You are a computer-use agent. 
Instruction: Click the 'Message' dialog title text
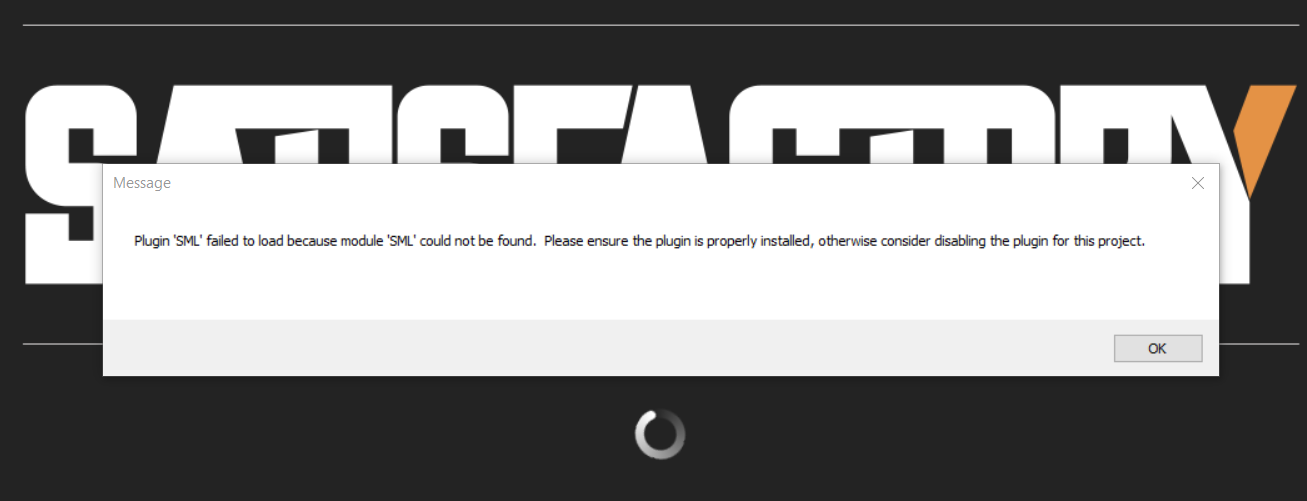pos(142,183)
